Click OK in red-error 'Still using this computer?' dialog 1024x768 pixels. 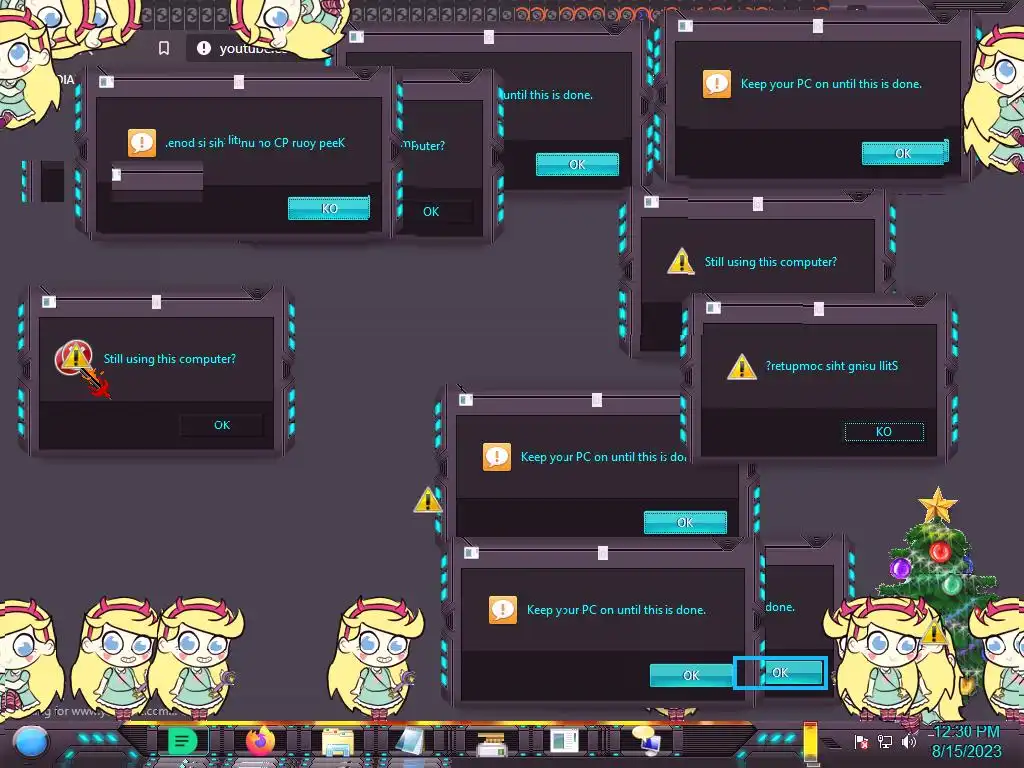click(222, 425)
